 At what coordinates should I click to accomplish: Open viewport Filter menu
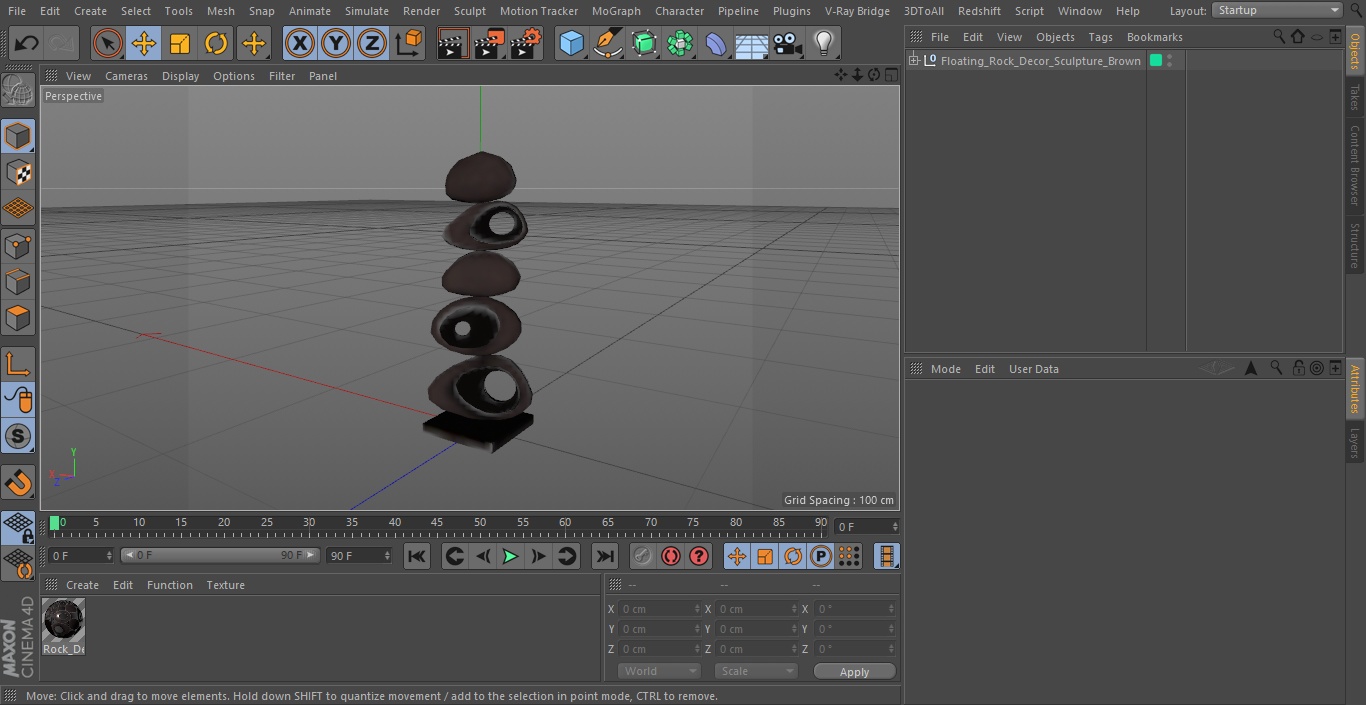click(x=282, y=76)
